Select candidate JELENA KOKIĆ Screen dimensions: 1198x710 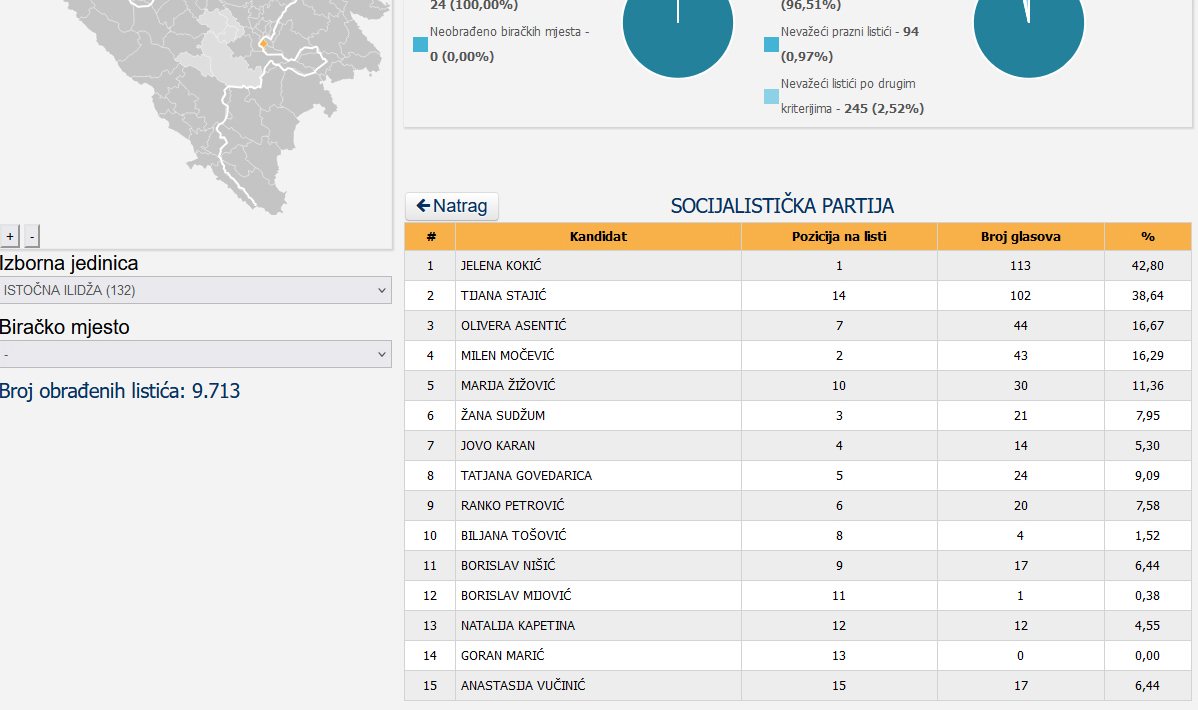(500, 266)
